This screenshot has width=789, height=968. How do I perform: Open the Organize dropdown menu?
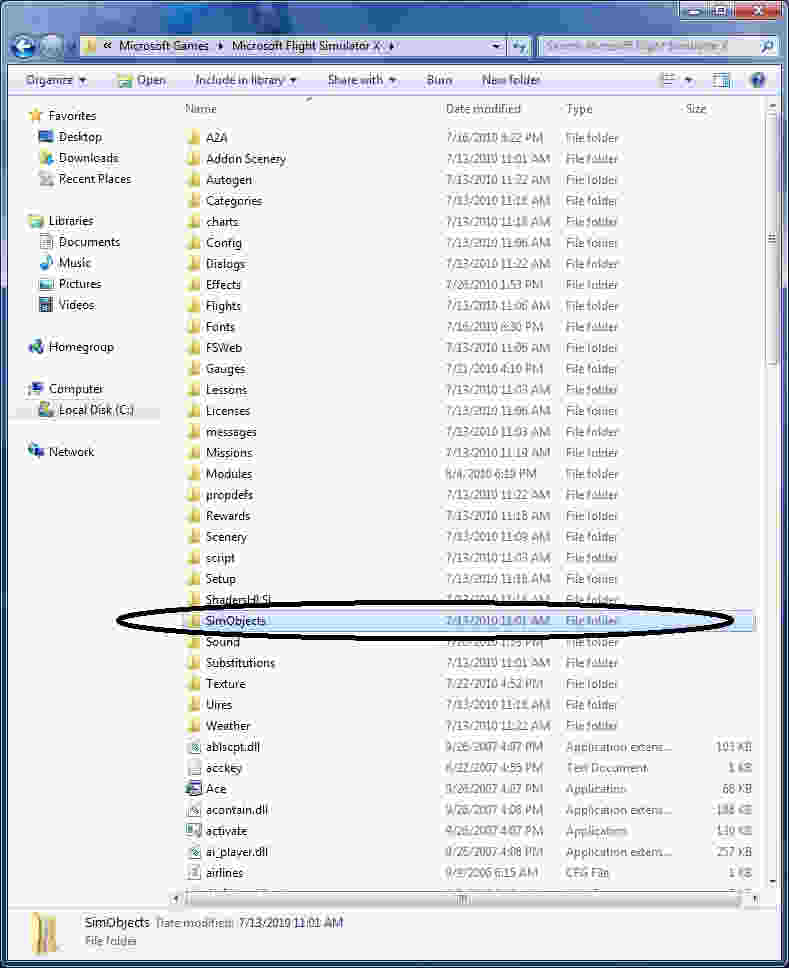(x=56, y=80)
